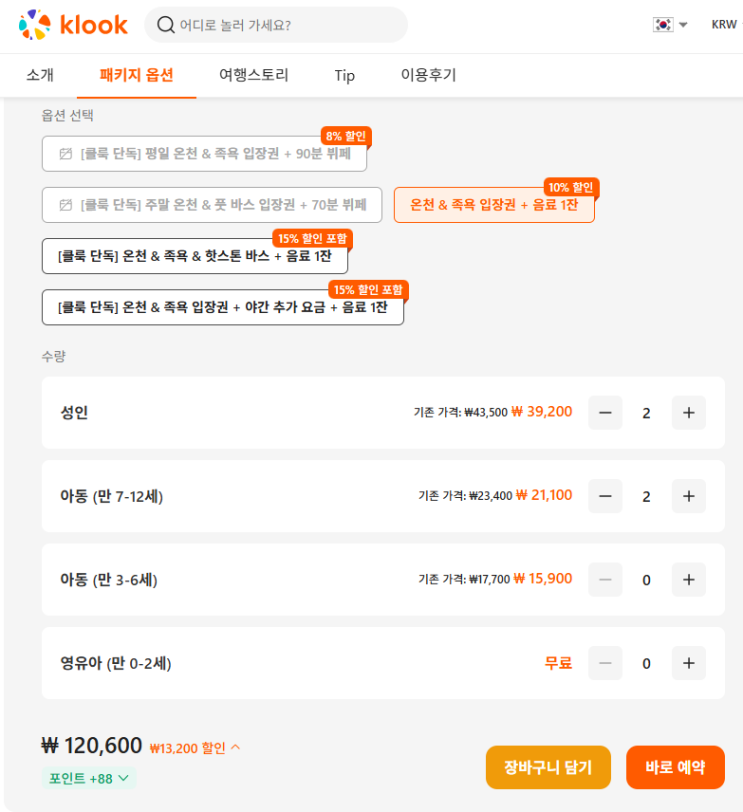Increase adult (성인) quantity with plus

pyautogui.click(x=688, y=412)
